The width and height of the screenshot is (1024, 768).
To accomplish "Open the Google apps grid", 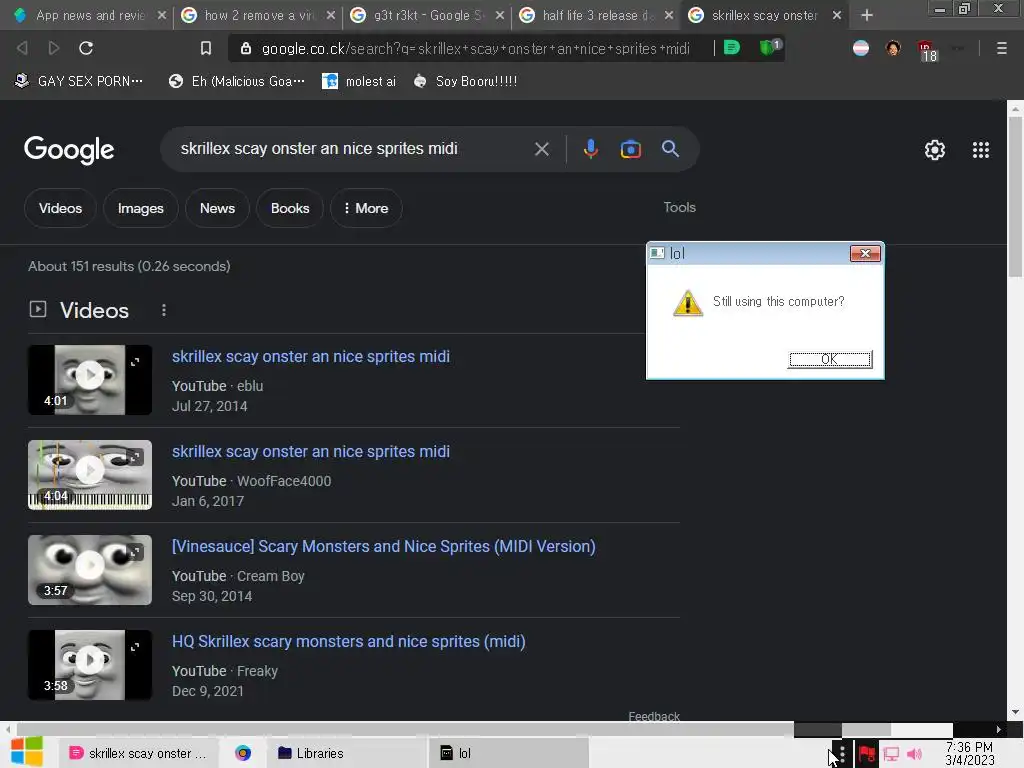I will (x=980, y=150).
